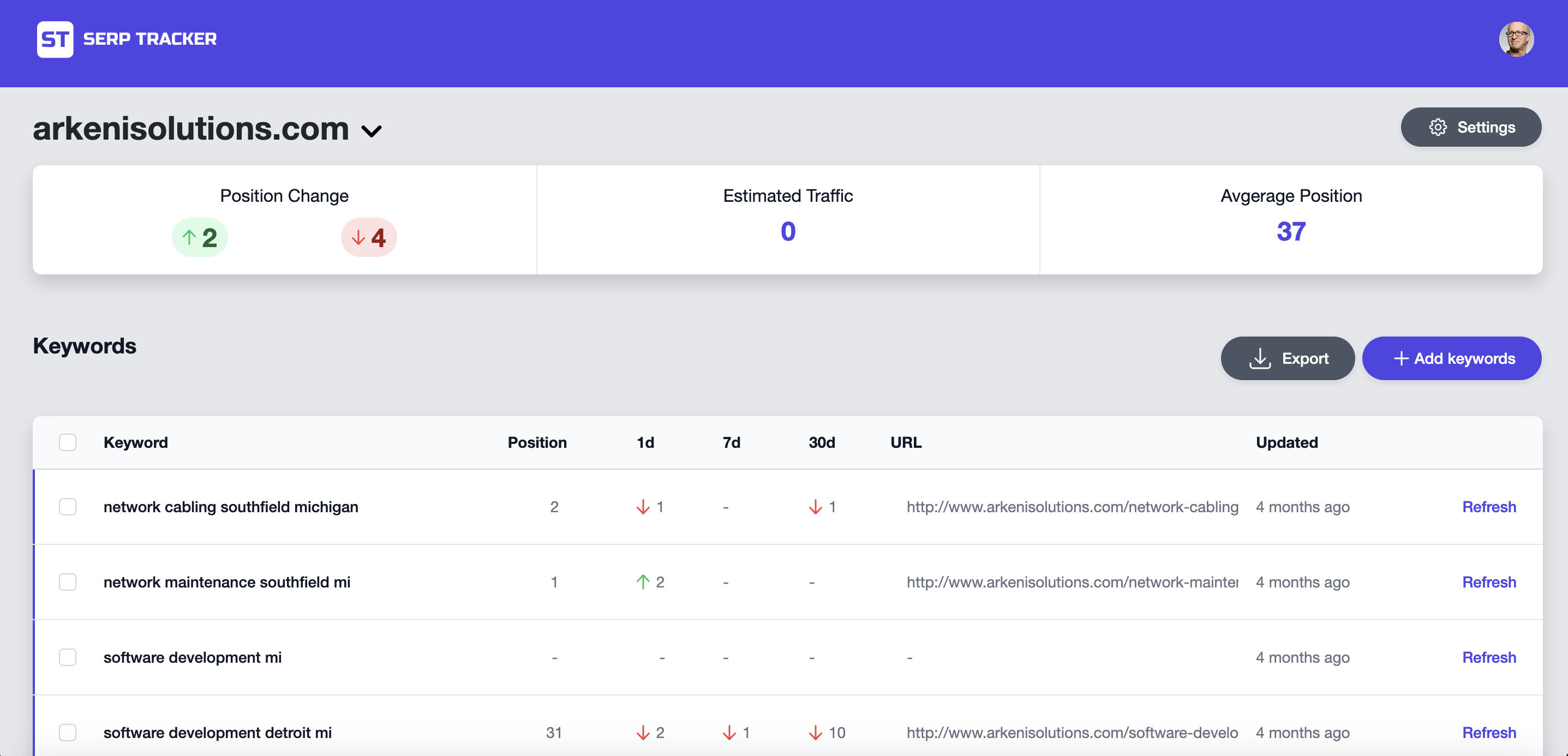Click the Position Change card label
The width and height of the screenshot is (1568, 756).
point(284,196)
